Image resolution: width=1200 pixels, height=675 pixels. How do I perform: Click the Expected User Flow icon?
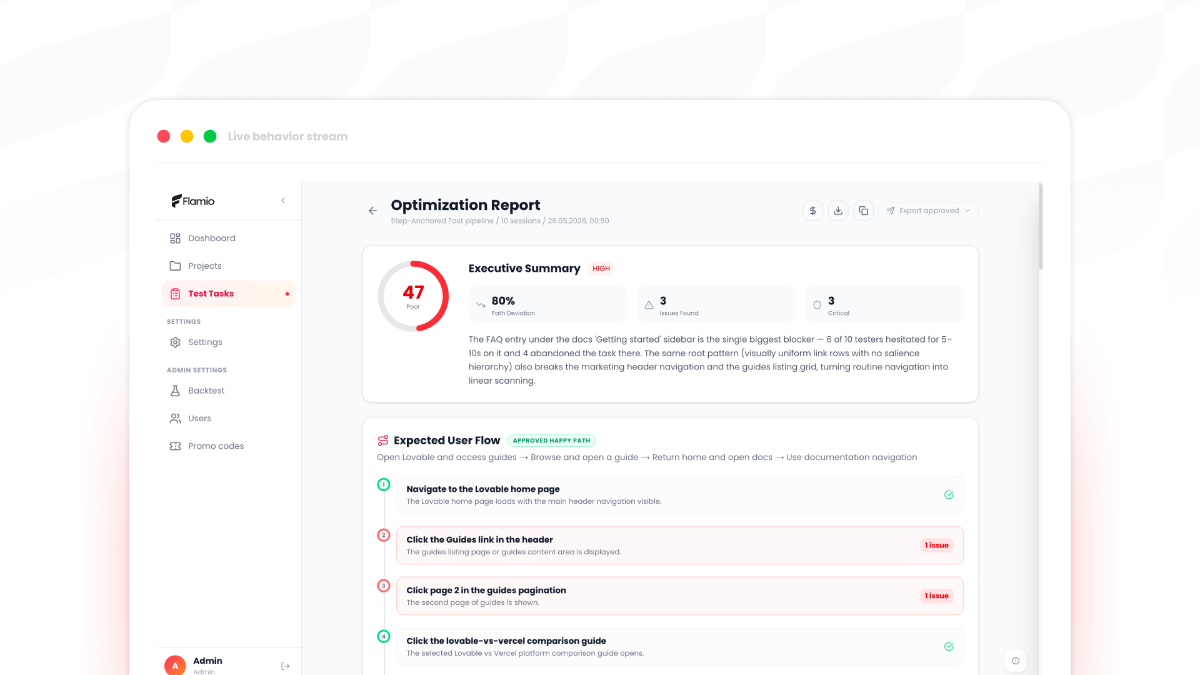click(383, 440)
